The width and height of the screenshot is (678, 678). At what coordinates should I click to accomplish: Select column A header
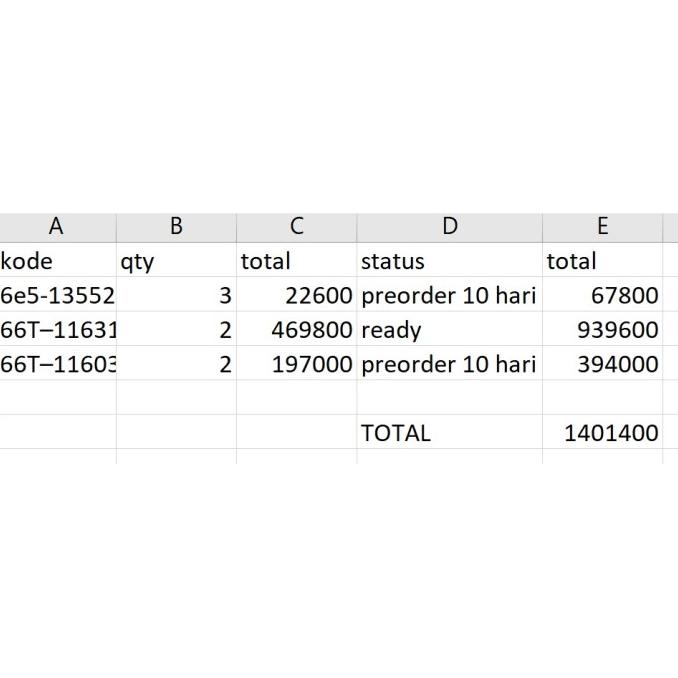[57, 227]
